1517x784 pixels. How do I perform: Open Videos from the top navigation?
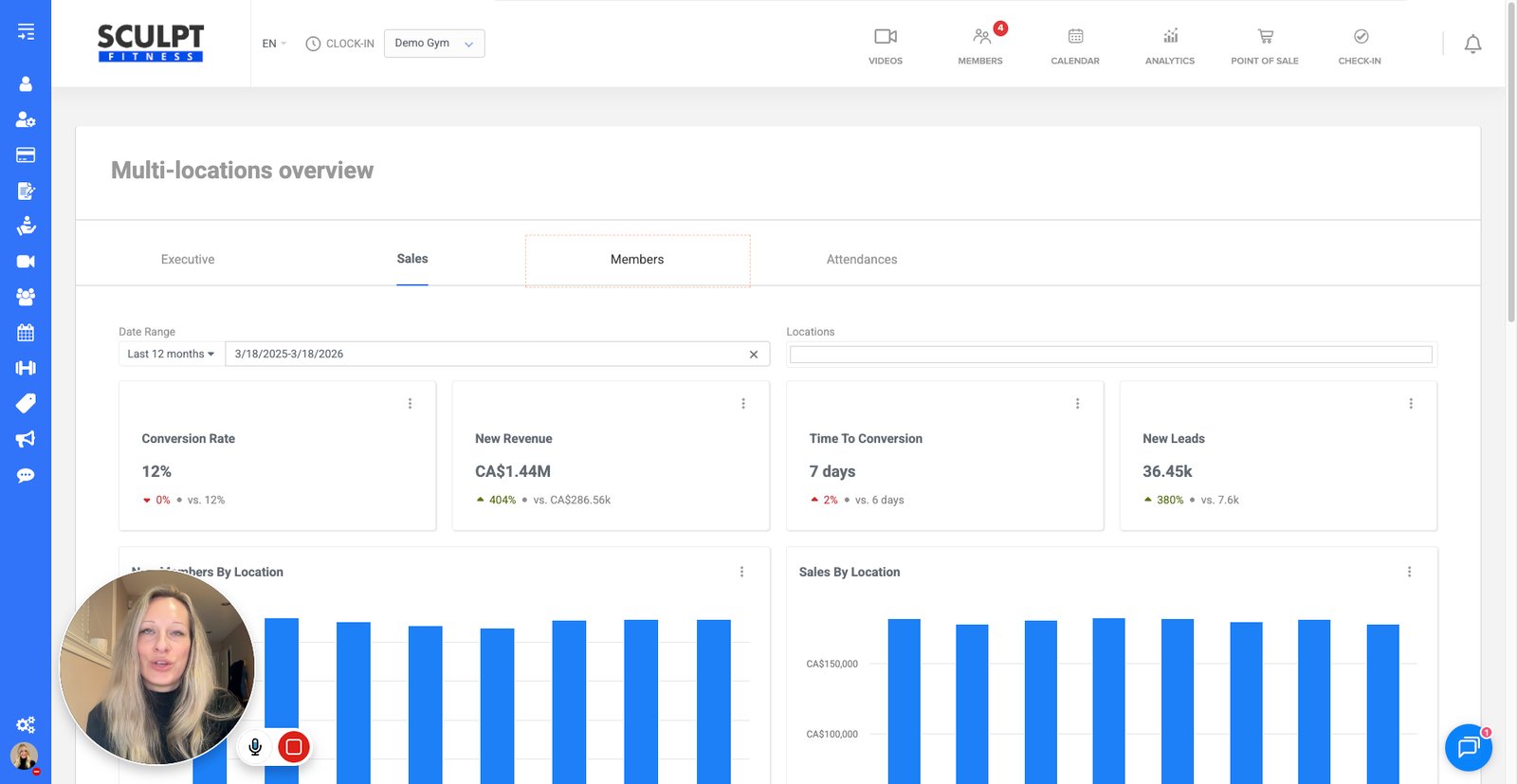[886, 46]
